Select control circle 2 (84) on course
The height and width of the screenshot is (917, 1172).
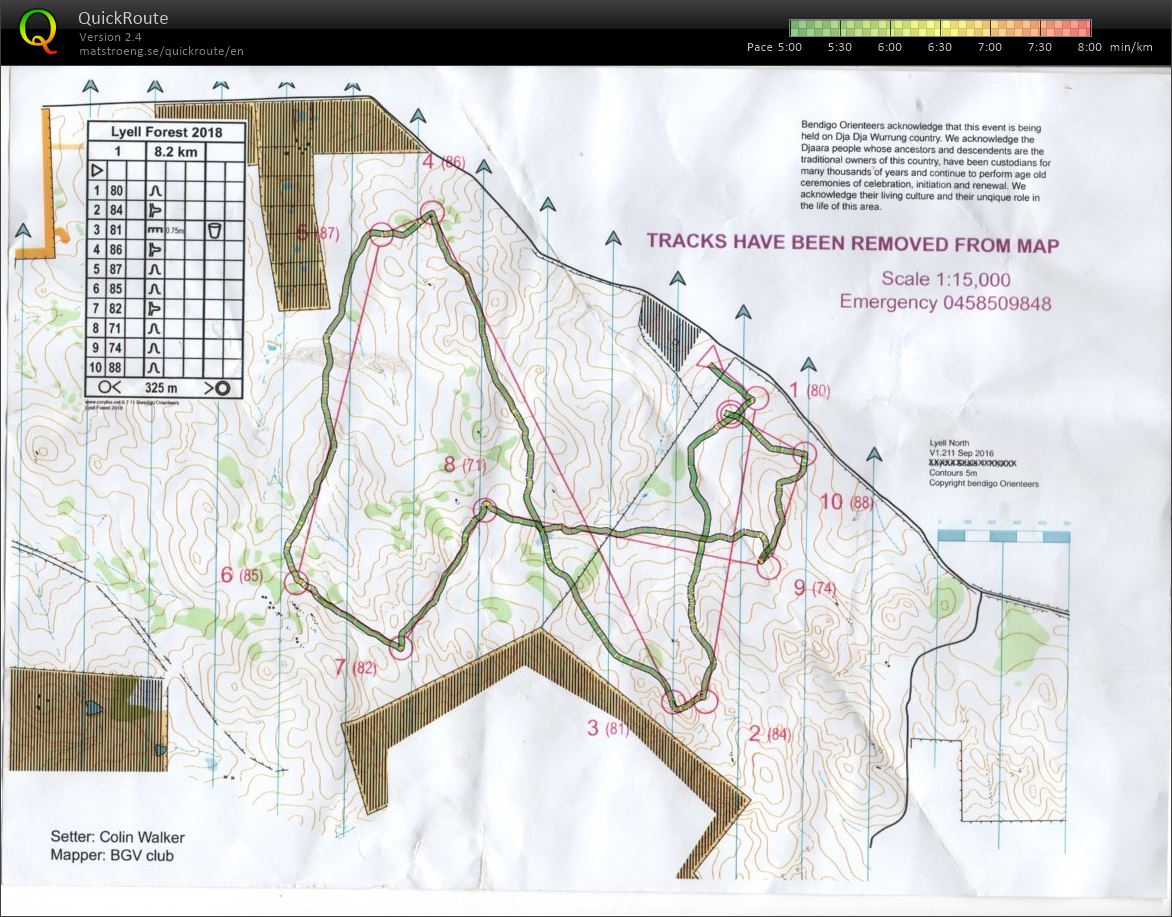[x=705, y=702]
